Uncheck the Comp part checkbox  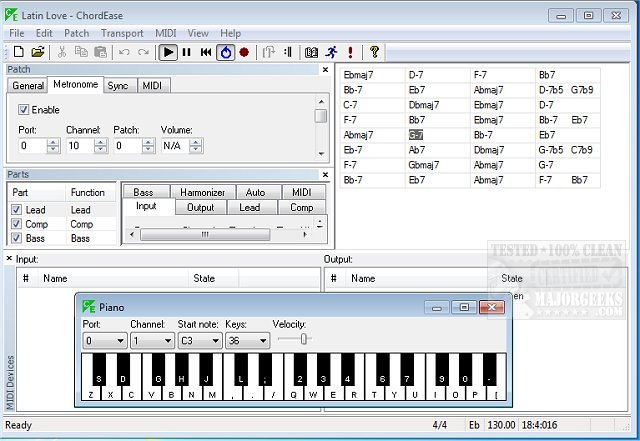(16, 224)
